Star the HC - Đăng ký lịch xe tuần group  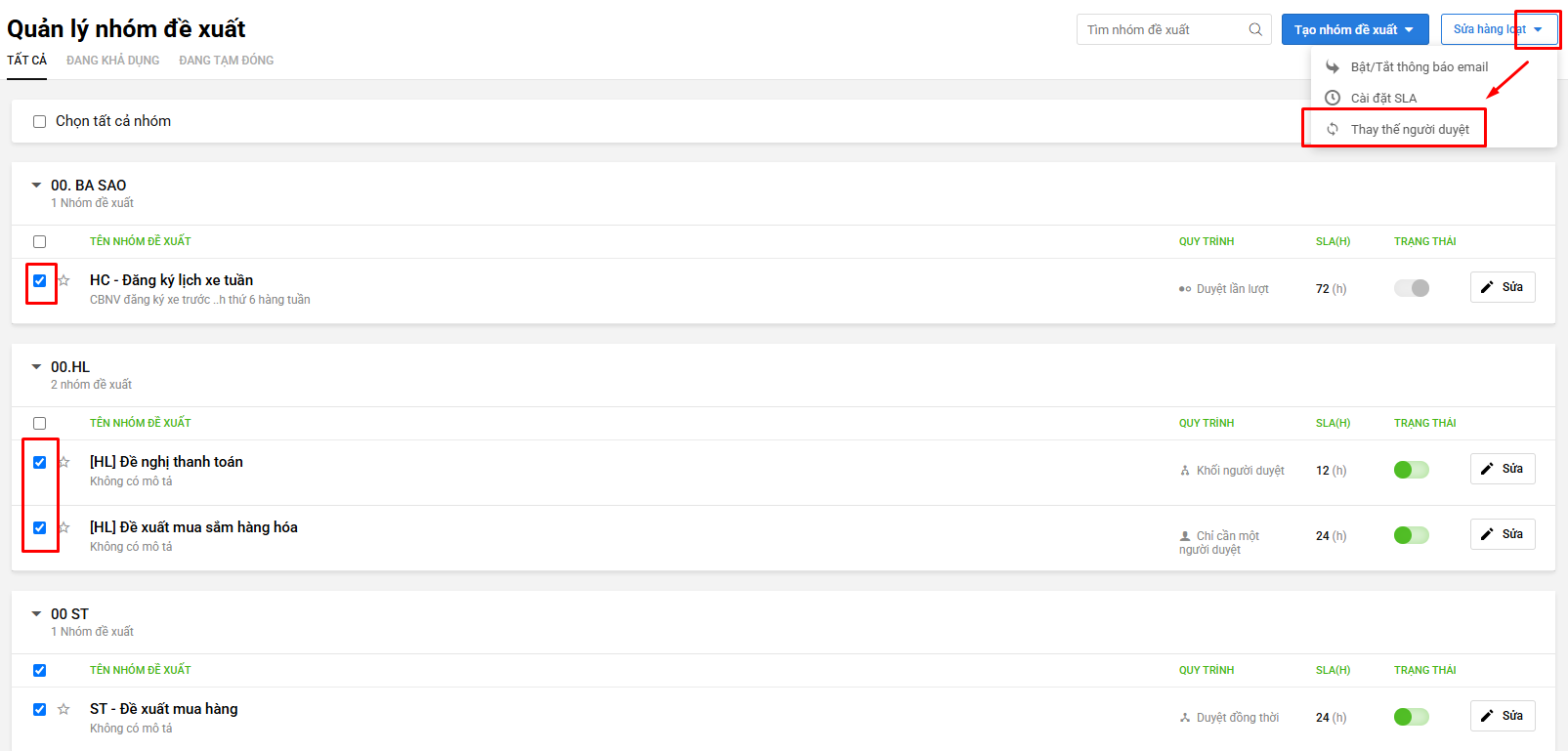click(x=64, y=280)
